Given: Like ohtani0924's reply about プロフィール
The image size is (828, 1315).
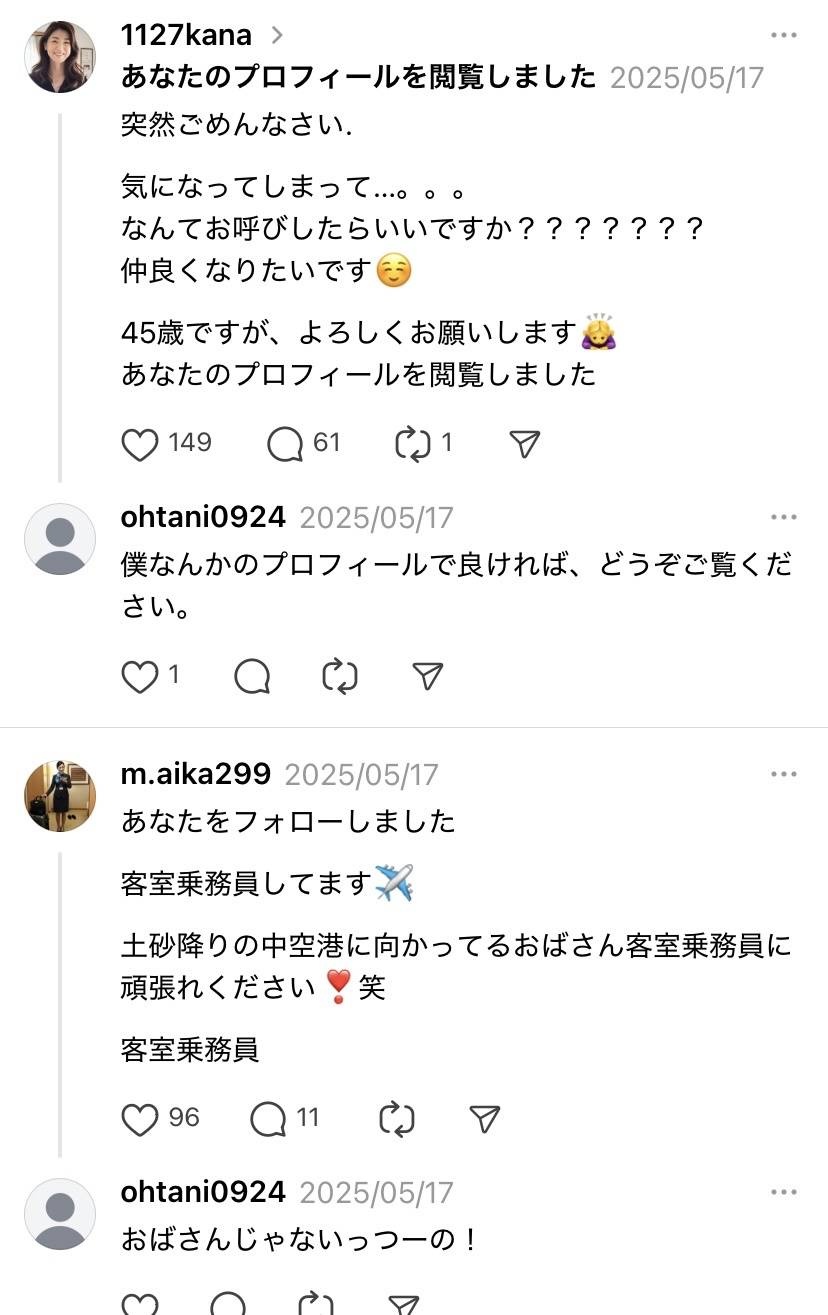Looking at the screenshot, I should point(140,677).
